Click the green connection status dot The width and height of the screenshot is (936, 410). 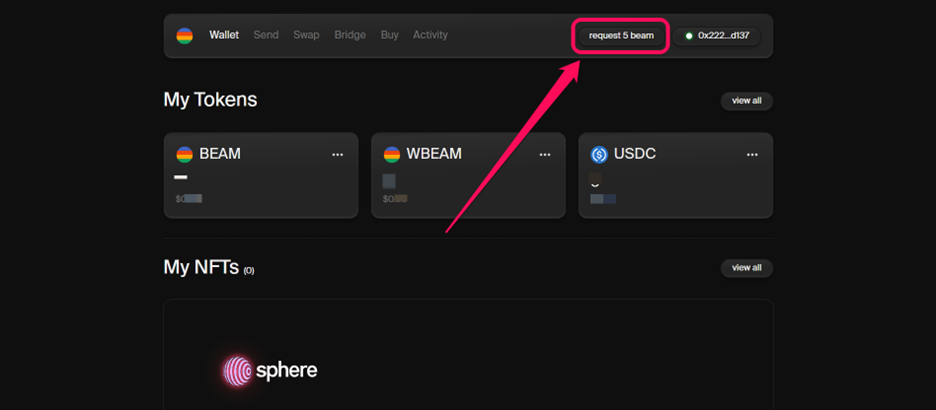689,36
